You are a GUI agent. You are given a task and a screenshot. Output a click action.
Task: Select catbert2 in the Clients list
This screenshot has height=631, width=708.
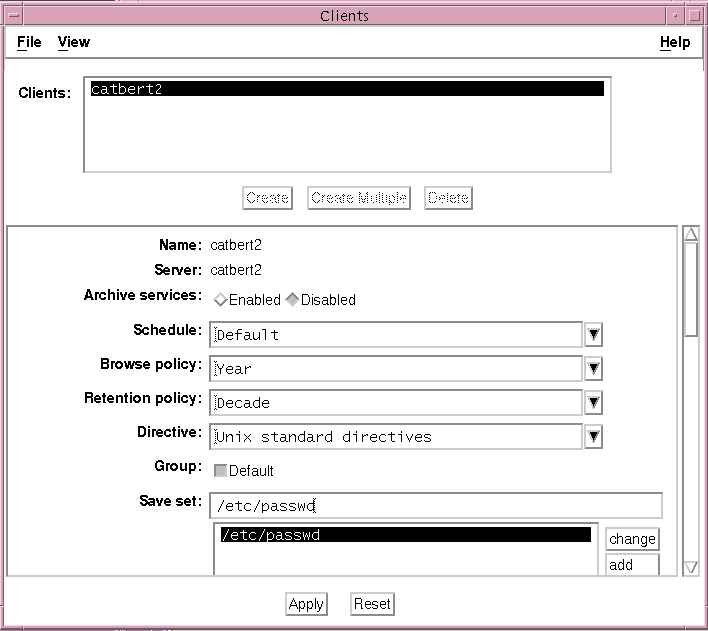[x=346, y=89]
